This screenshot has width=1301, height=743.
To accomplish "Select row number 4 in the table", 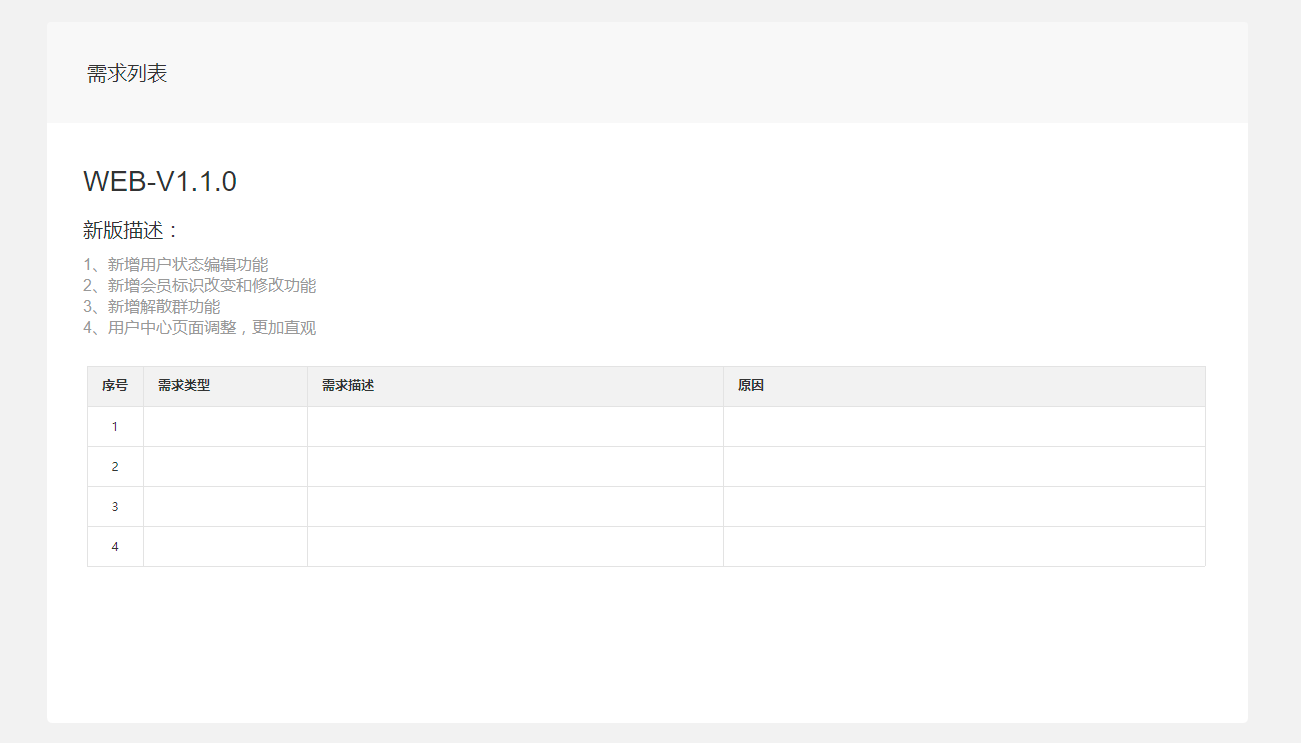I will [x=115, y=547].
